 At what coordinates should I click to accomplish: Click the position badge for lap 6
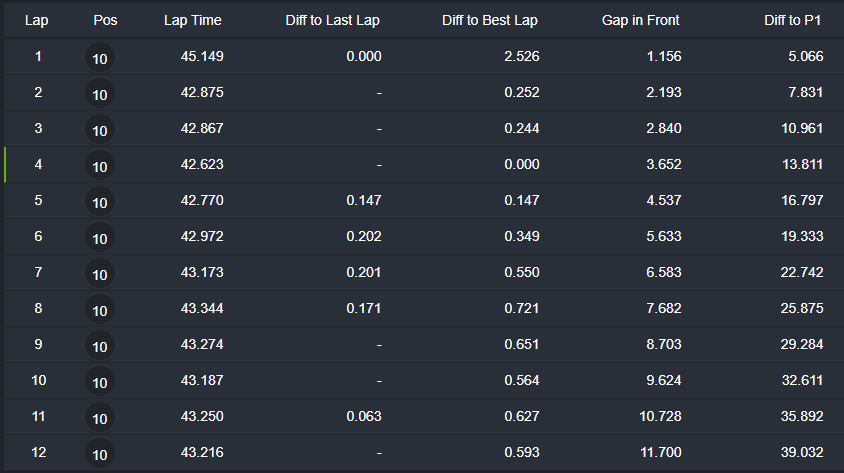click(100, 238)
